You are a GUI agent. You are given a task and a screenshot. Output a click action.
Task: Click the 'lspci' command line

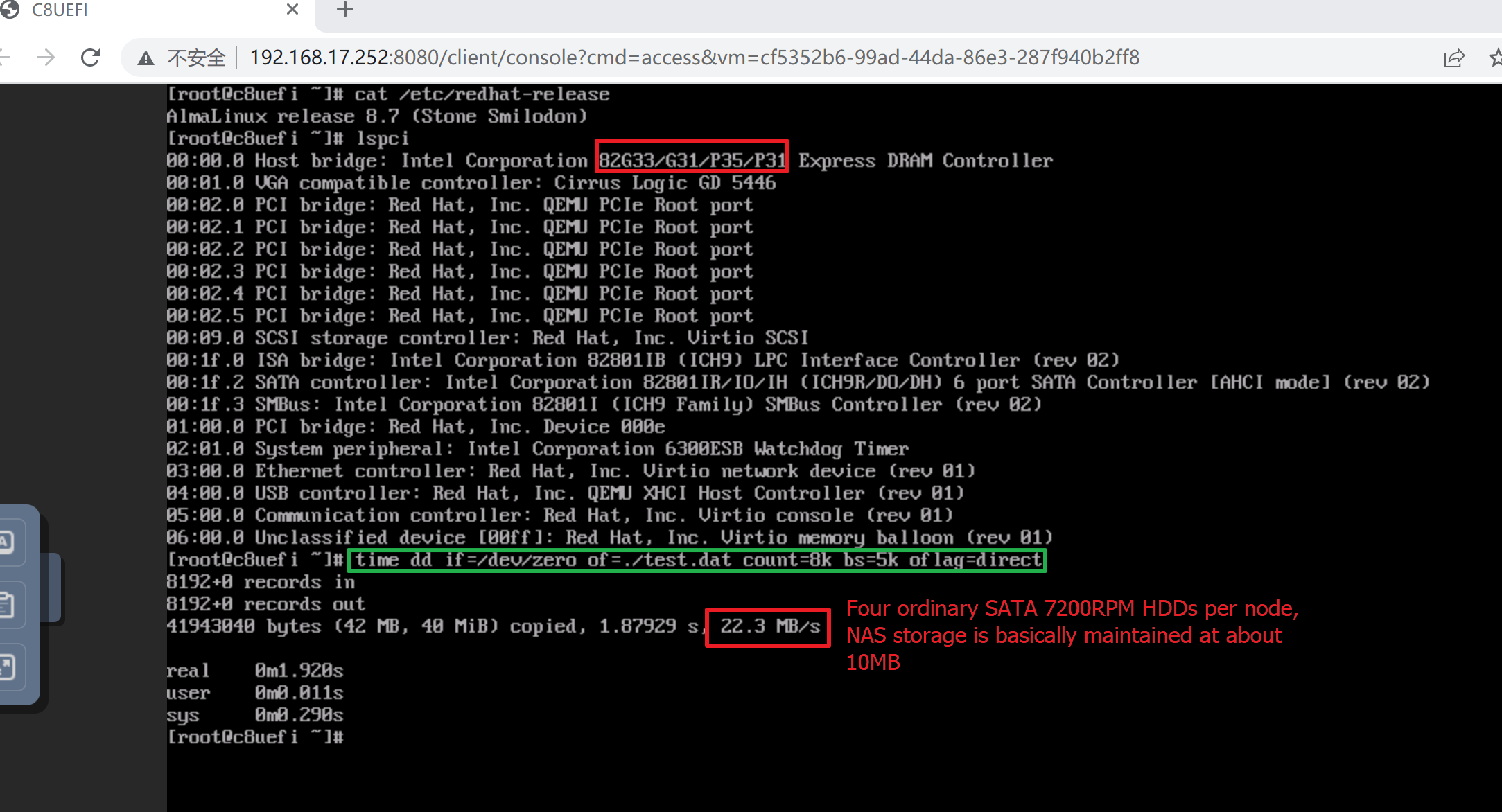288,139
